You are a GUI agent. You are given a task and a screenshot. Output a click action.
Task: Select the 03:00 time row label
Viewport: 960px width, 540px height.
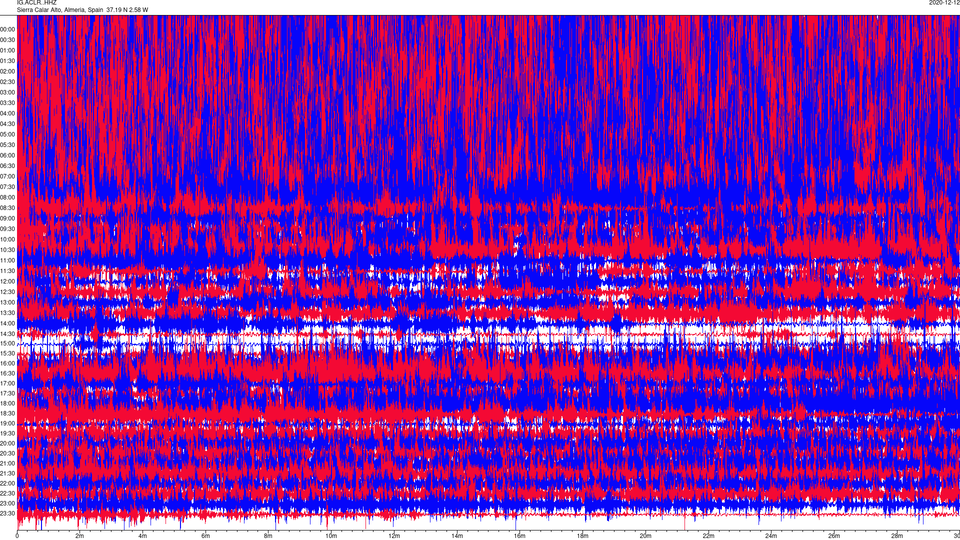pyautogui.click(x=8, y=92)
